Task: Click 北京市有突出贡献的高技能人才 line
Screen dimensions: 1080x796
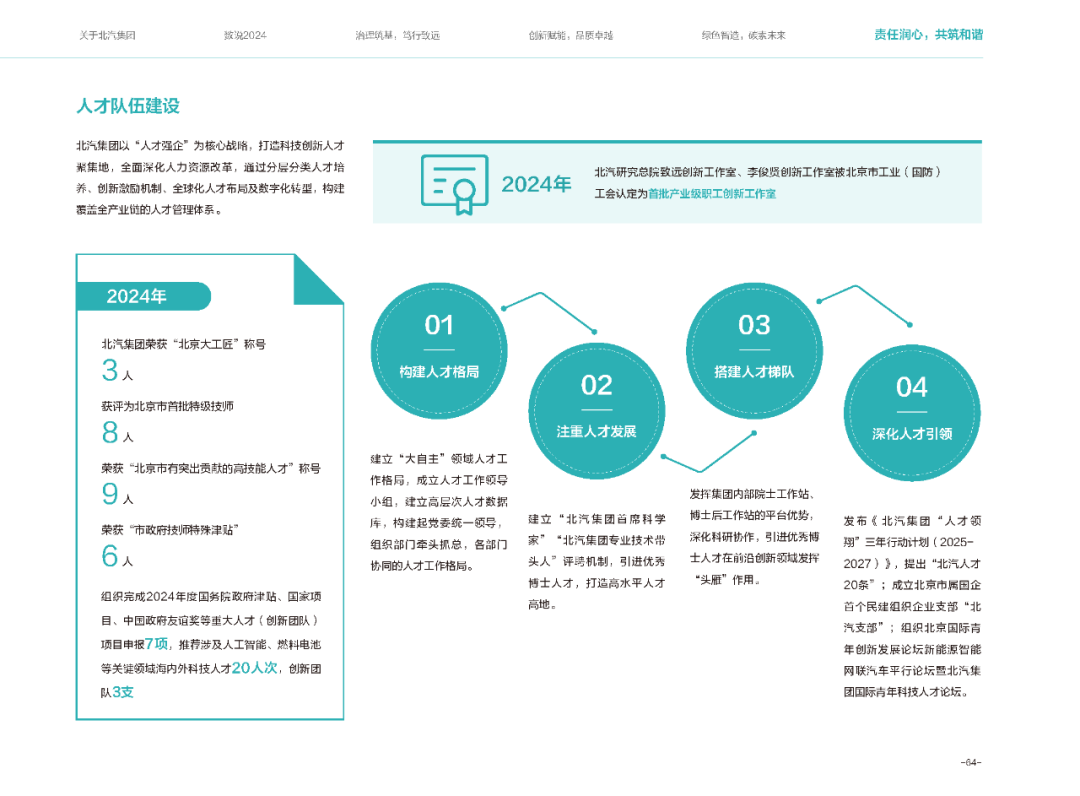Action: (x=211, y=468)
